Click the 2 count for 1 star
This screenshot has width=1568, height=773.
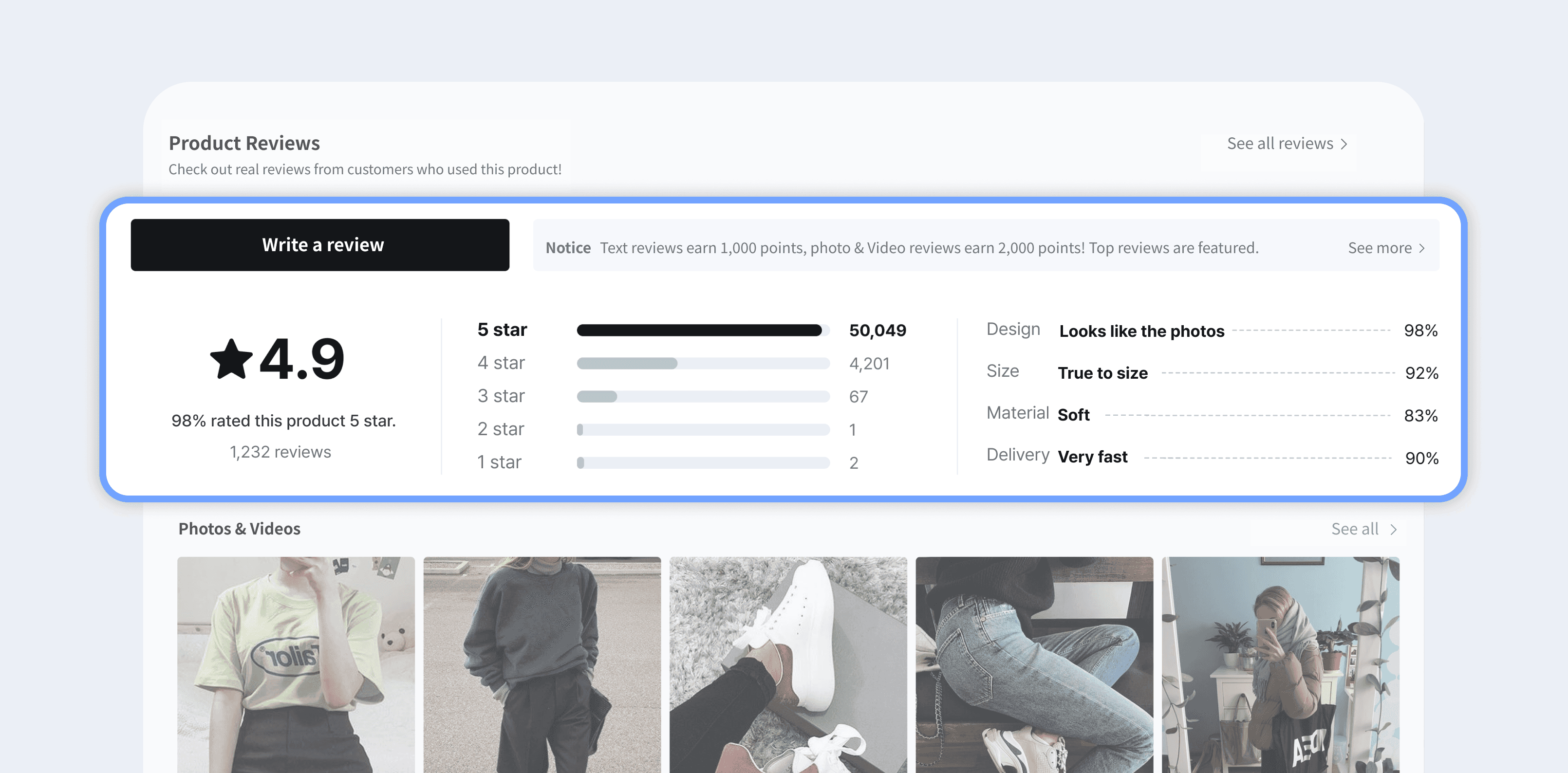pos(853,462)
